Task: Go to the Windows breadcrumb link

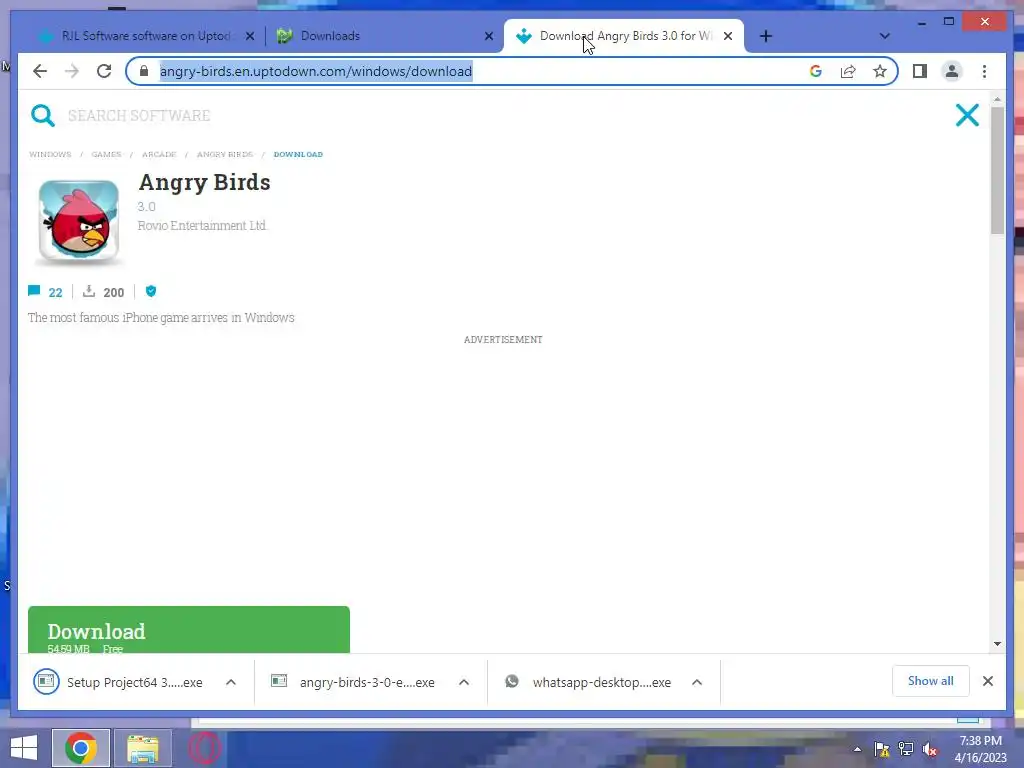Action: coord(50,154)
